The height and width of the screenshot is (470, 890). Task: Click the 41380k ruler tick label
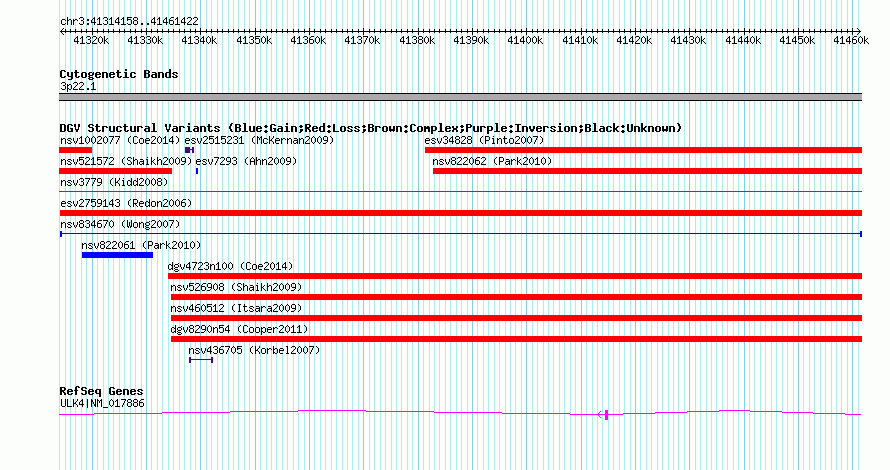(x=417, y=40)
